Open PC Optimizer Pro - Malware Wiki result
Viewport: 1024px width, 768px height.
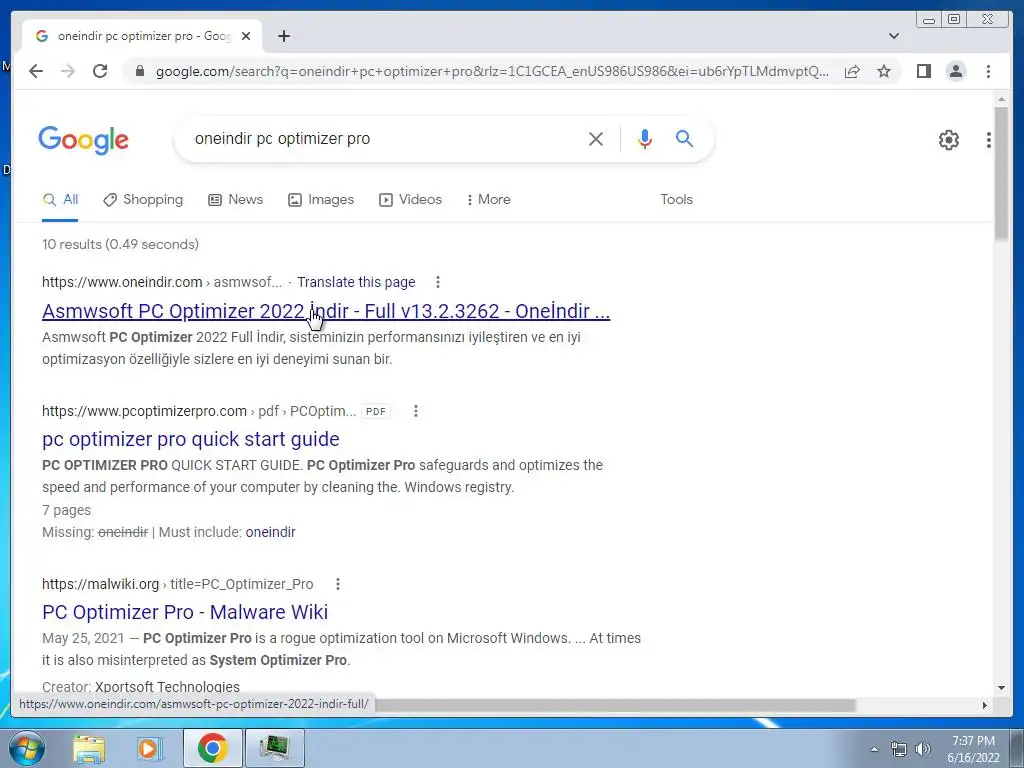185,612
